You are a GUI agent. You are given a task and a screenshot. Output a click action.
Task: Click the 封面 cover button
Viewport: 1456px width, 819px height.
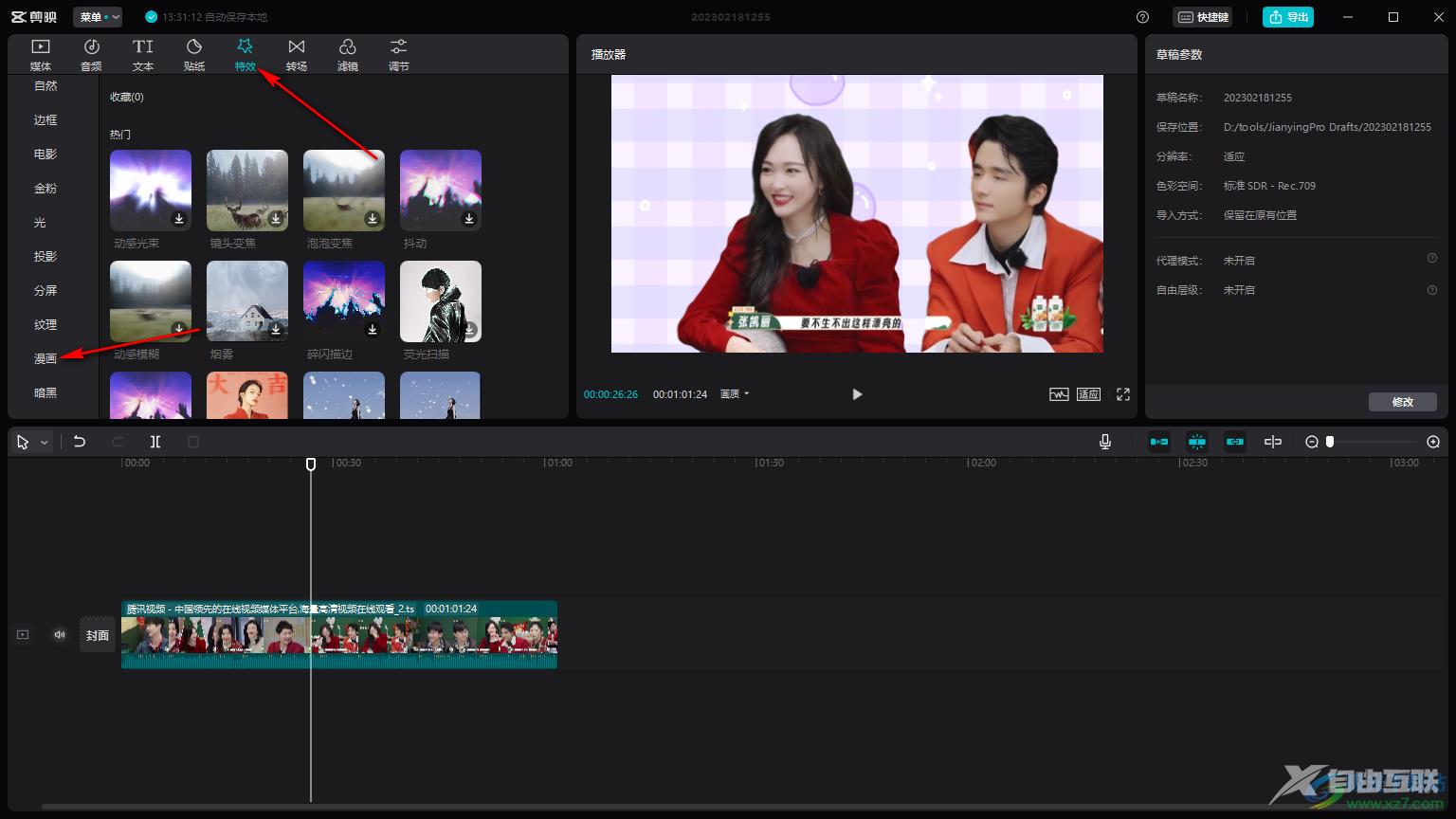98,635
